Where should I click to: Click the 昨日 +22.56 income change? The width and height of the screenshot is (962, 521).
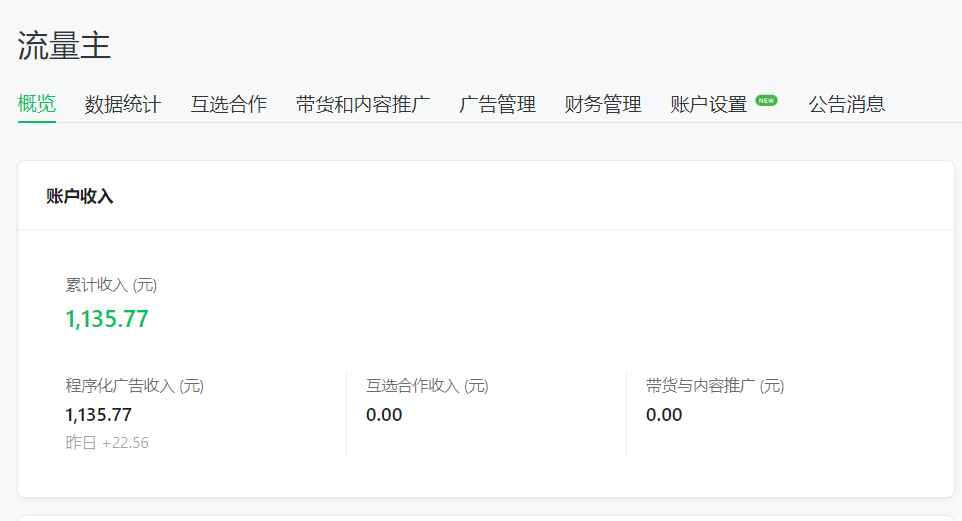click(107, 442)
